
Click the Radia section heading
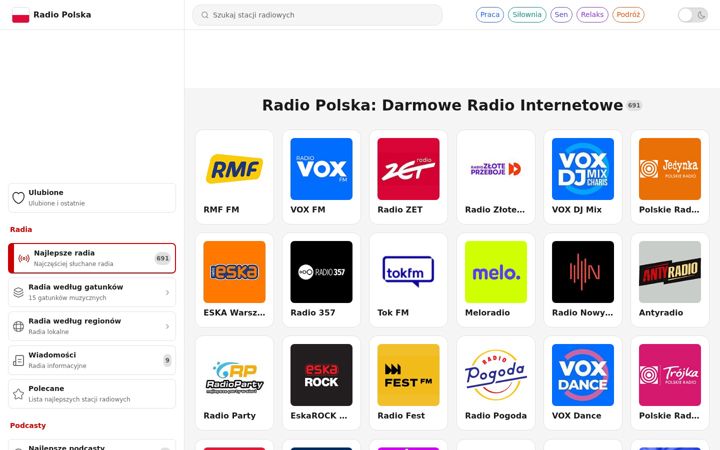pyautogui.click(x=21, y=229)
